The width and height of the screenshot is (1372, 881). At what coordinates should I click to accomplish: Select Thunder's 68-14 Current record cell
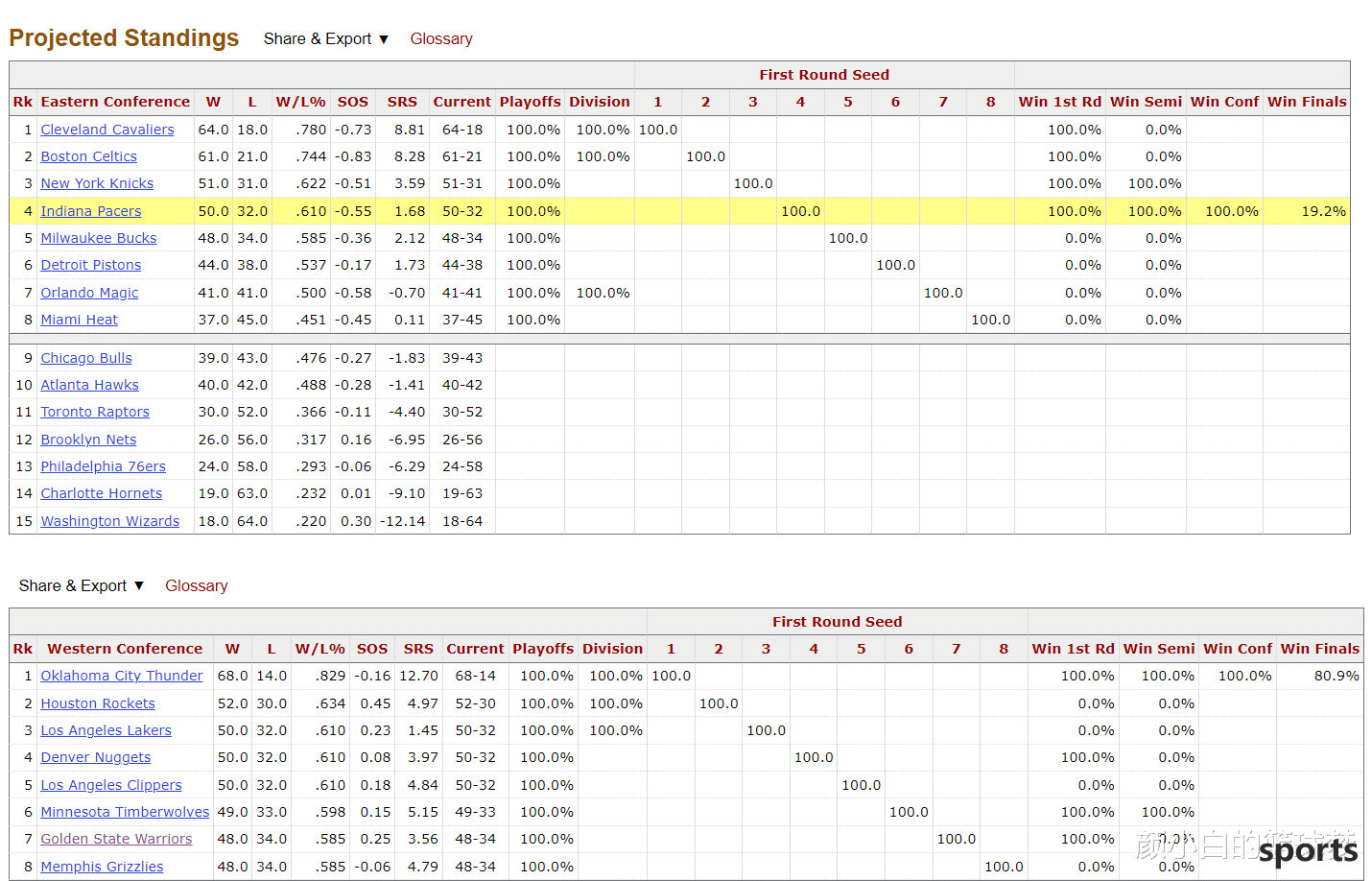[476, 676]
